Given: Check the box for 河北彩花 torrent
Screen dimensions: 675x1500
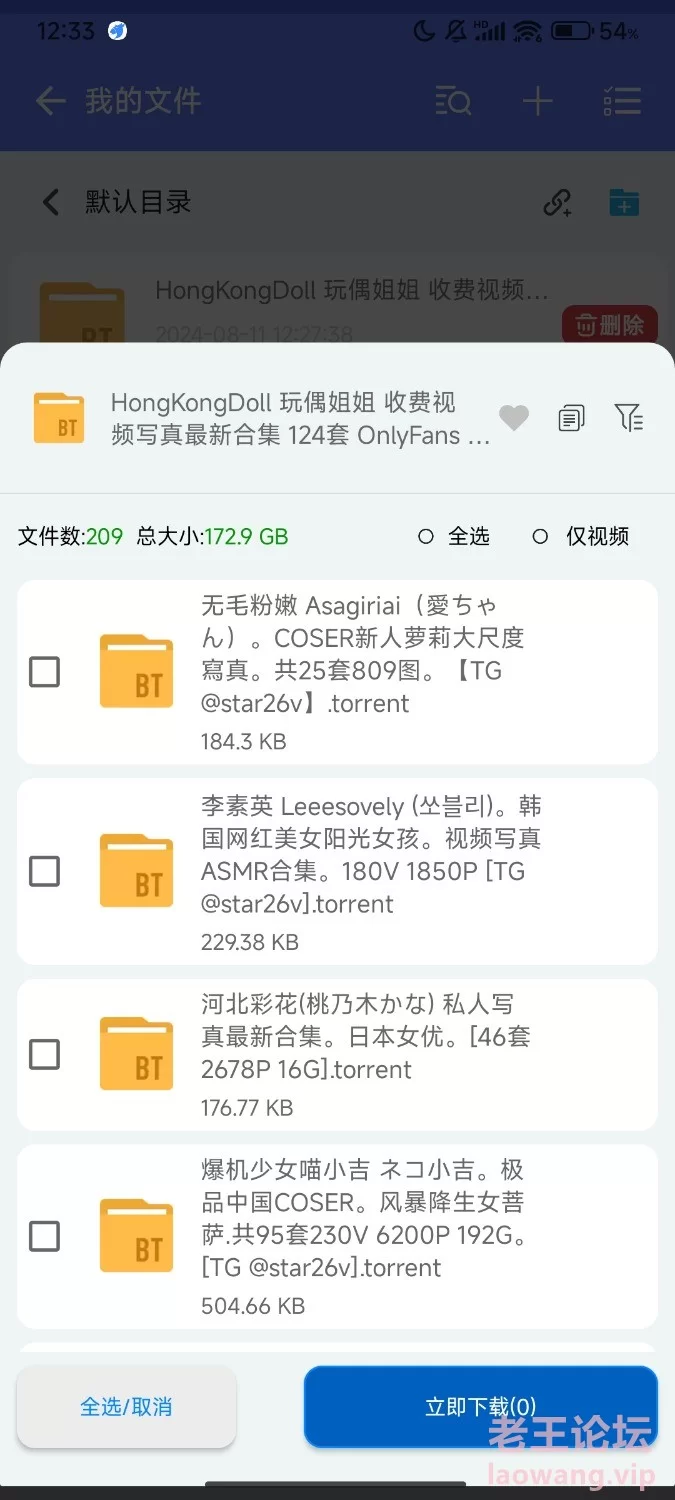Looking at the screenshot, I should pyautogui.click(x=44, y=1054).
